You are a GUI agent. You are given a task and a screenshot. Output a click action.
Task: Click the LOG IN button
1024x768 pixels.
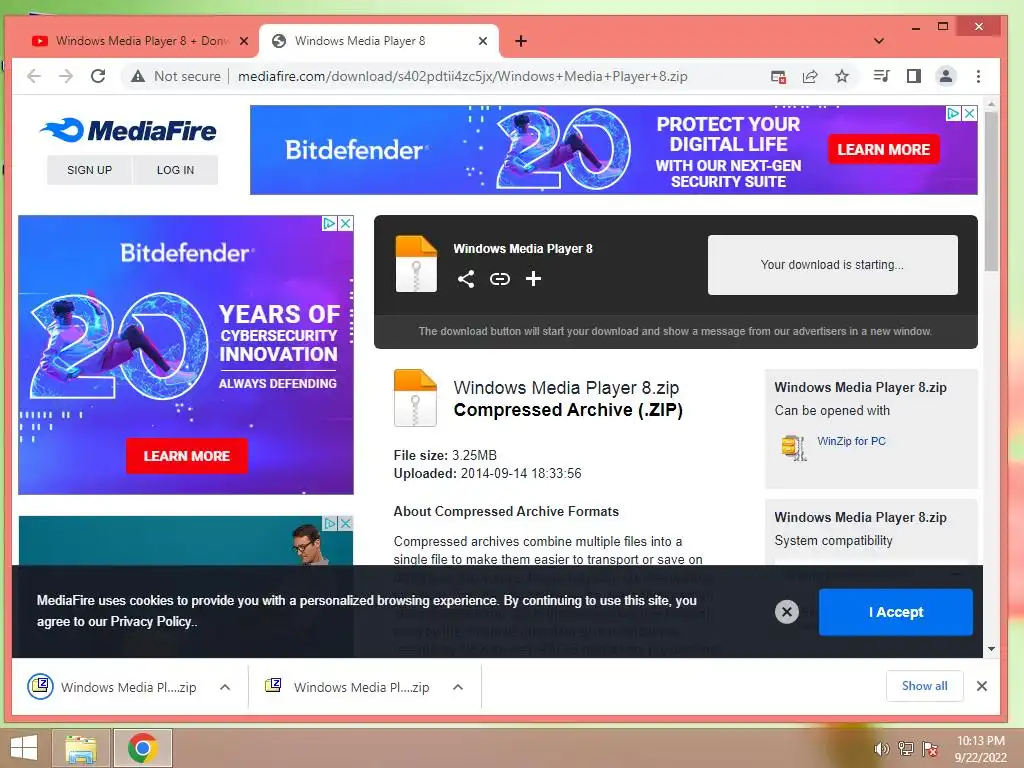[x=175, y=170]
